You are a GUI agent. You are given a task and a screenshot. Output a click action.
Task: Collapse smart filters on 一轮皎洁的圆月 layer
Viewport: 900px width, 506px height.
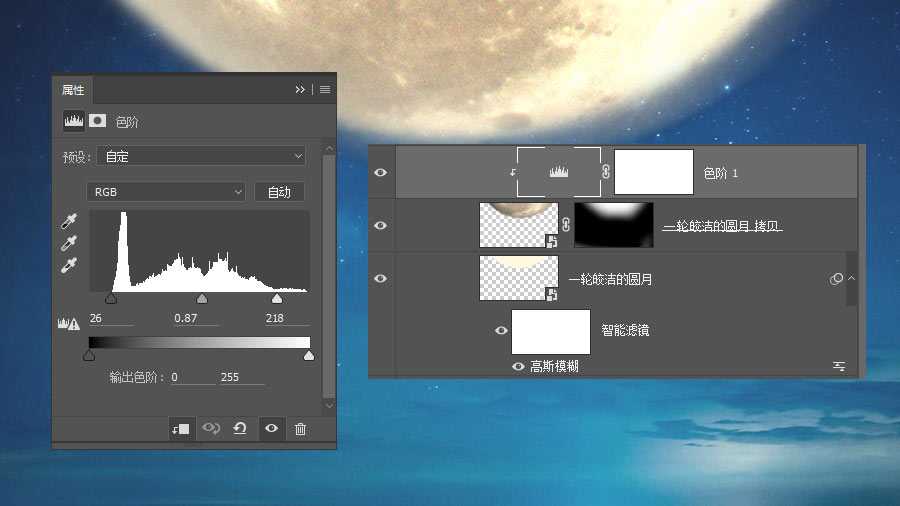click(x=851, y=279)
